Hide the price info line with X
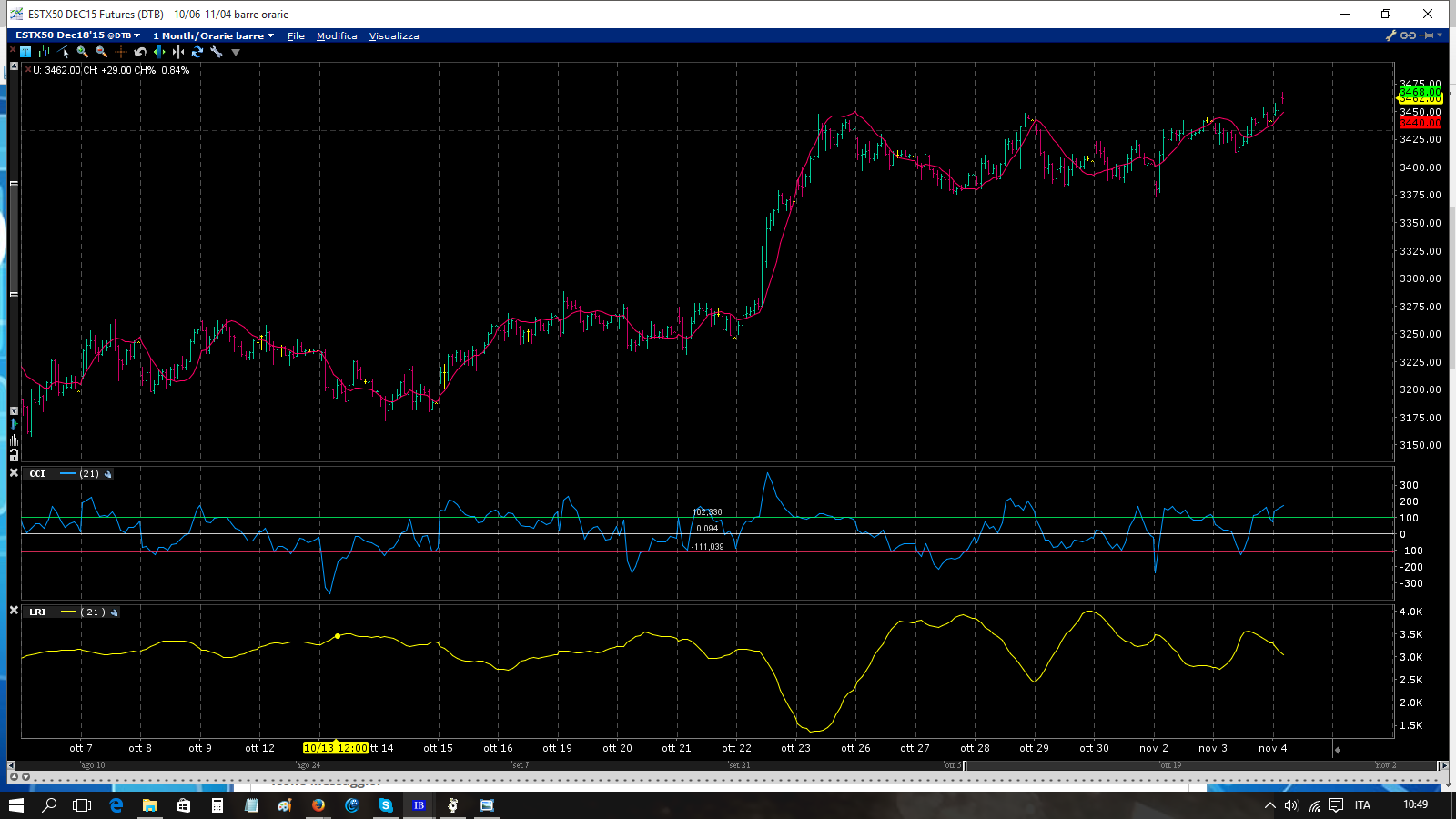 click(x=27, y=70)
